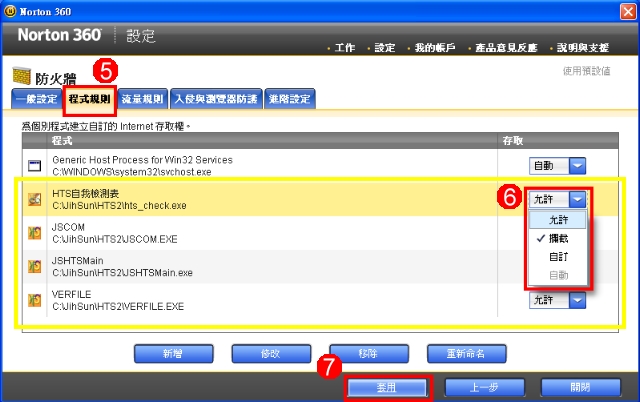Viewport: 640px width, 402px height.
Task: Open the 產品意見反應 top menu link
Action: click(506, 48)
